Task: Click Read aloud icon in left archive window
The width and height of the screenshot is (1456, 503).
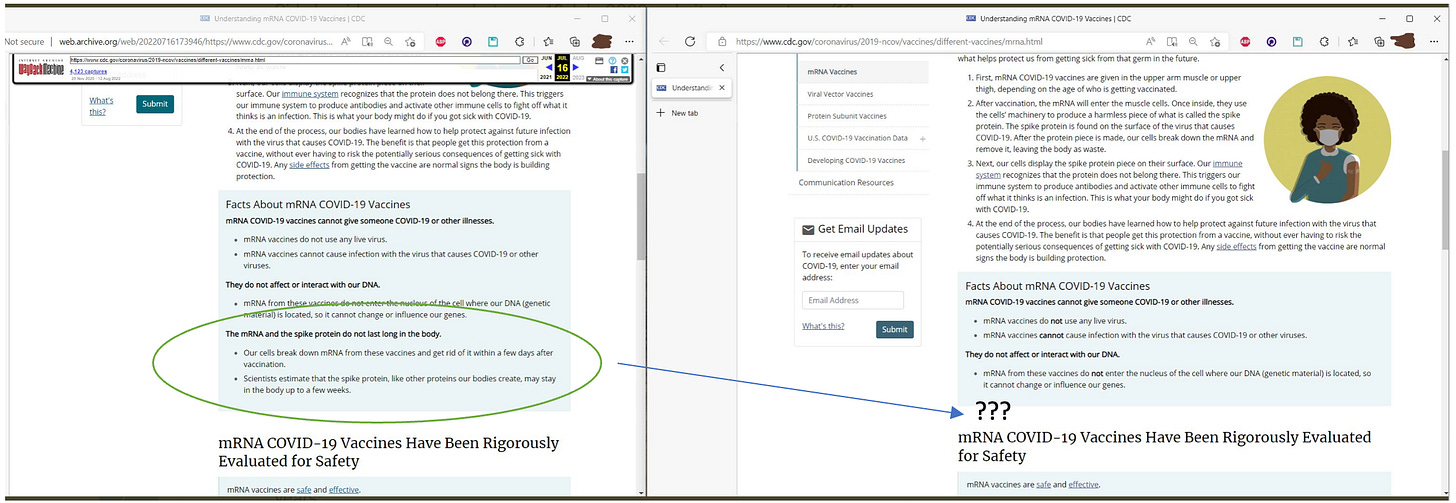Action: click(345, 42)
